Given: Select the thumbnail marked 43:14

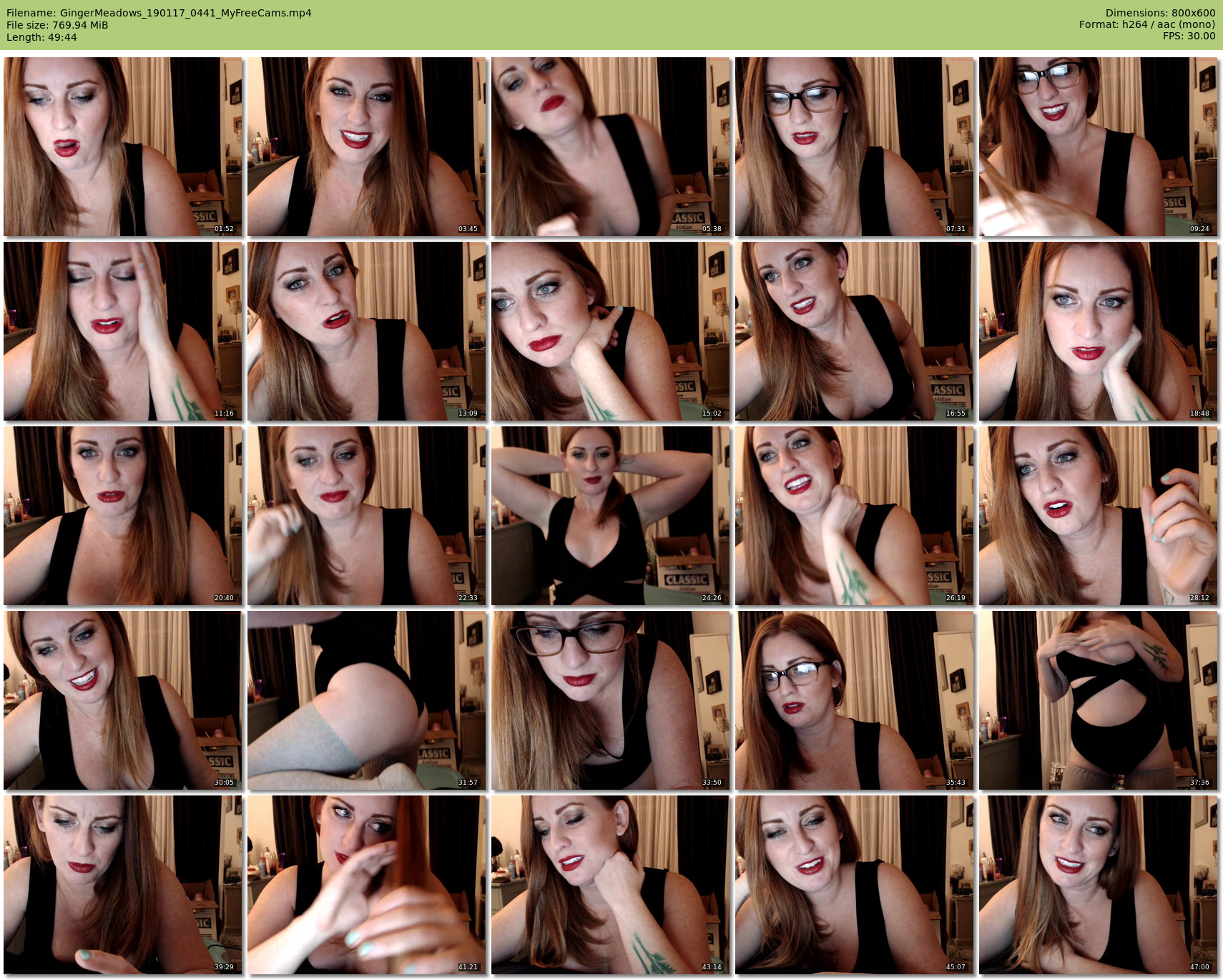Looking at the screenshot, I should click(611, 885).
